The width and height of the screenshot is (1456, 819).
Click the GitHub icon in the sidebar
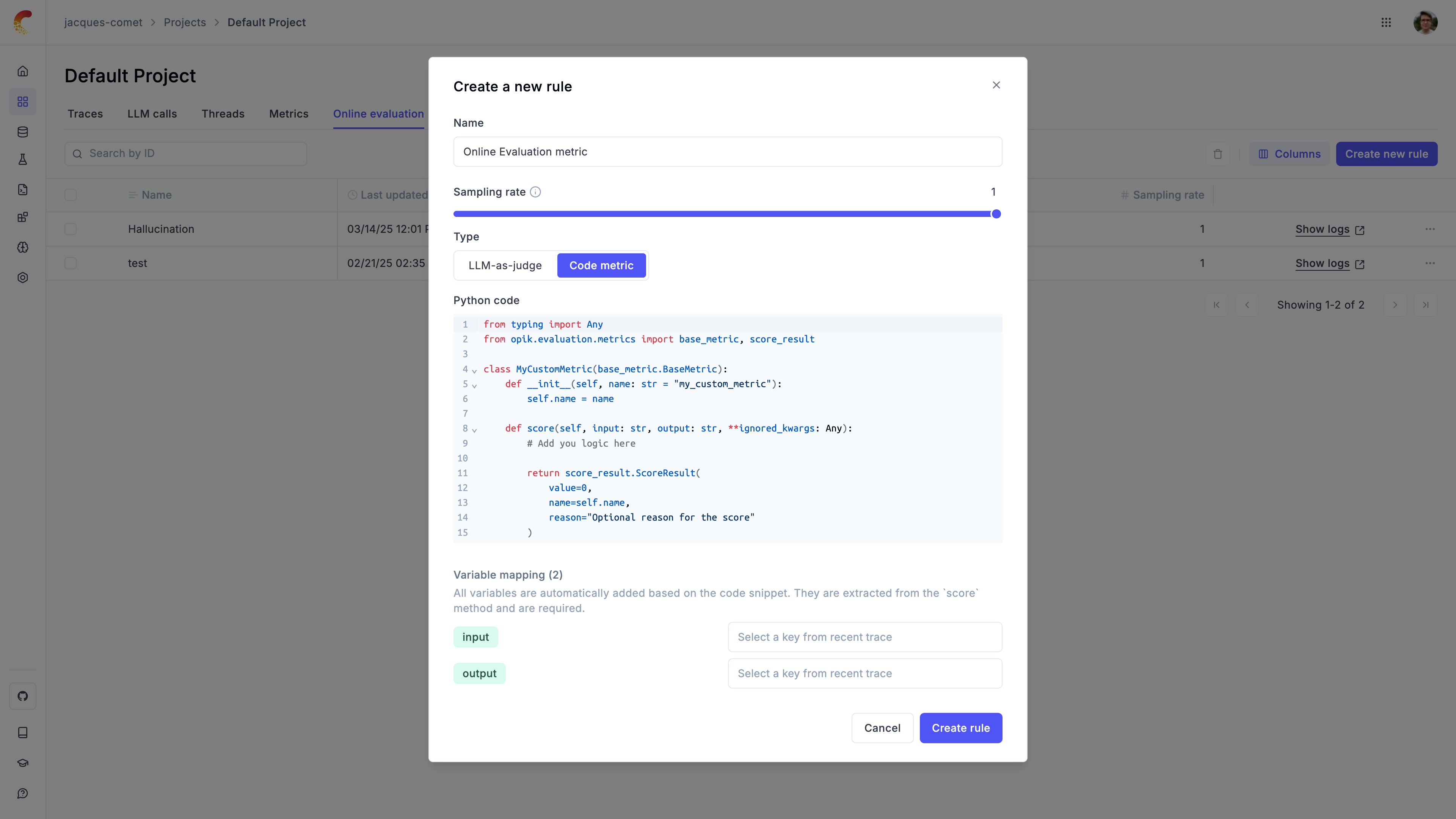[x=23, y=696]
